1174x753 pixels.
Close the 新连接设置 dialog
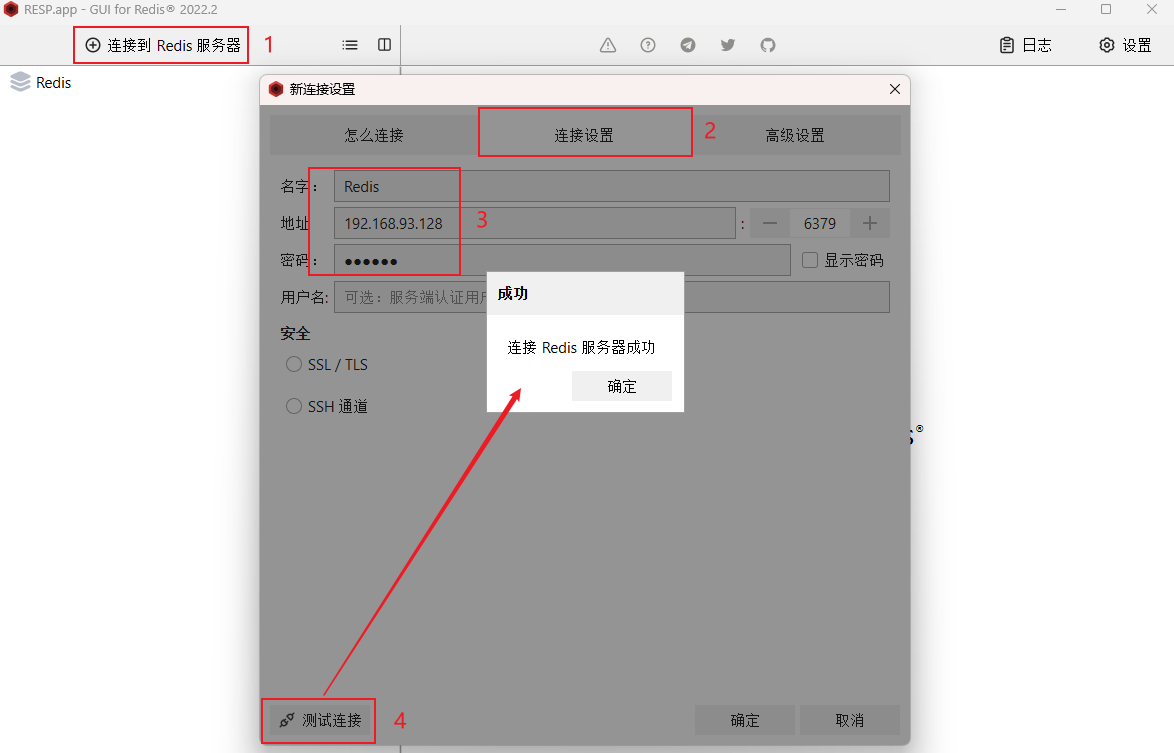click(x=895, y=89)
